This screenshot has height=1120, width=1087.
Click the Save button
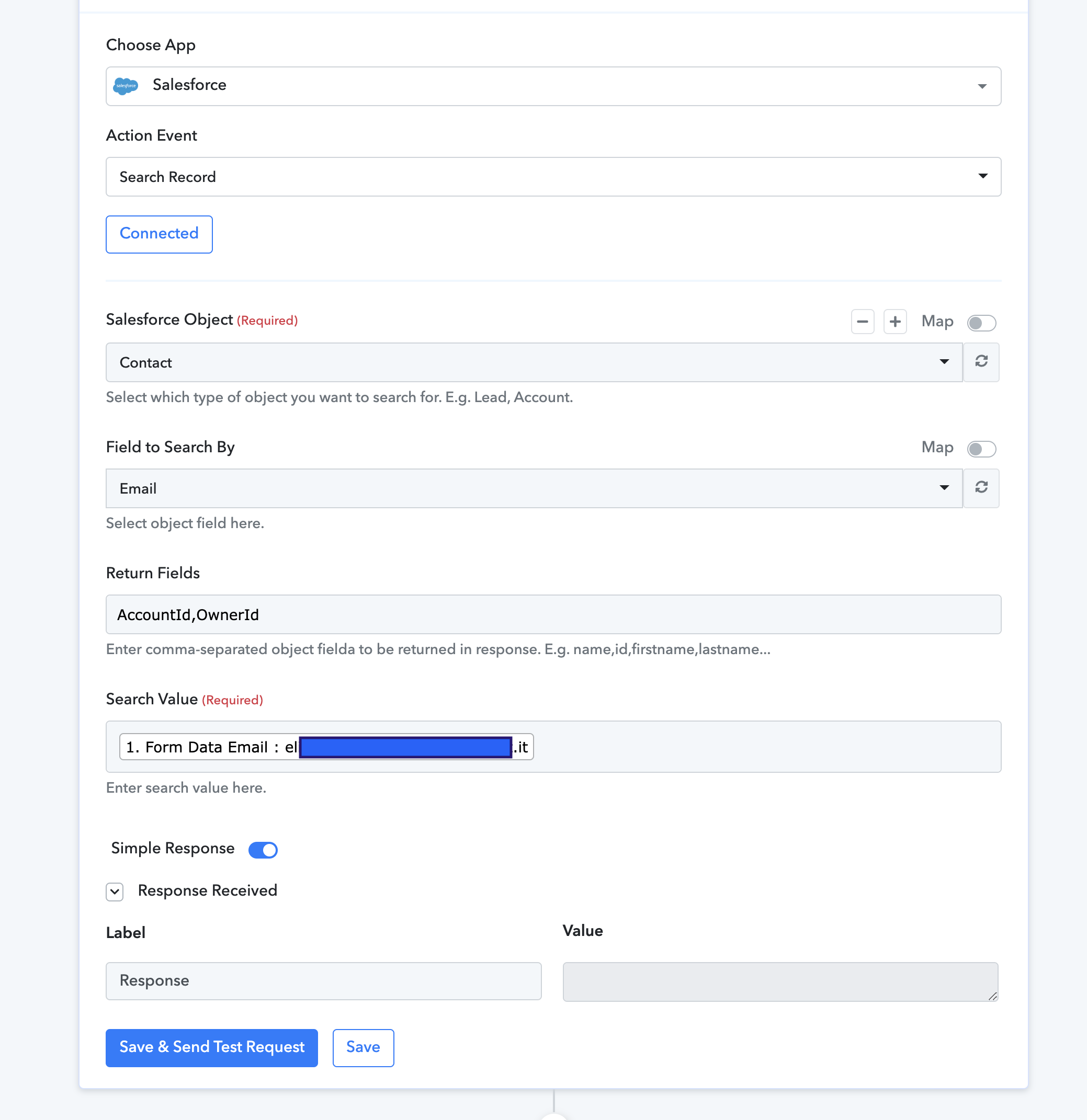pyautogui.click(x=363, y=1048)
